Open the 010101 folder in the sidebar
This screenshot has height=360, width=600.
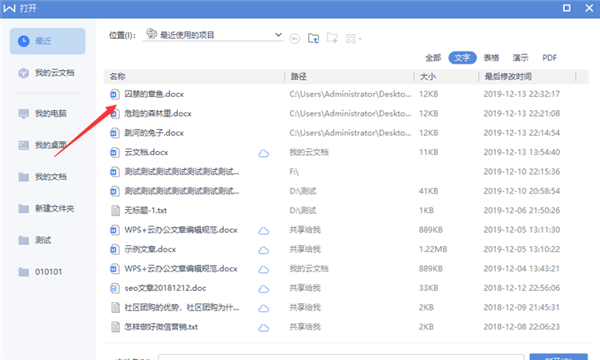click(41, 272)
